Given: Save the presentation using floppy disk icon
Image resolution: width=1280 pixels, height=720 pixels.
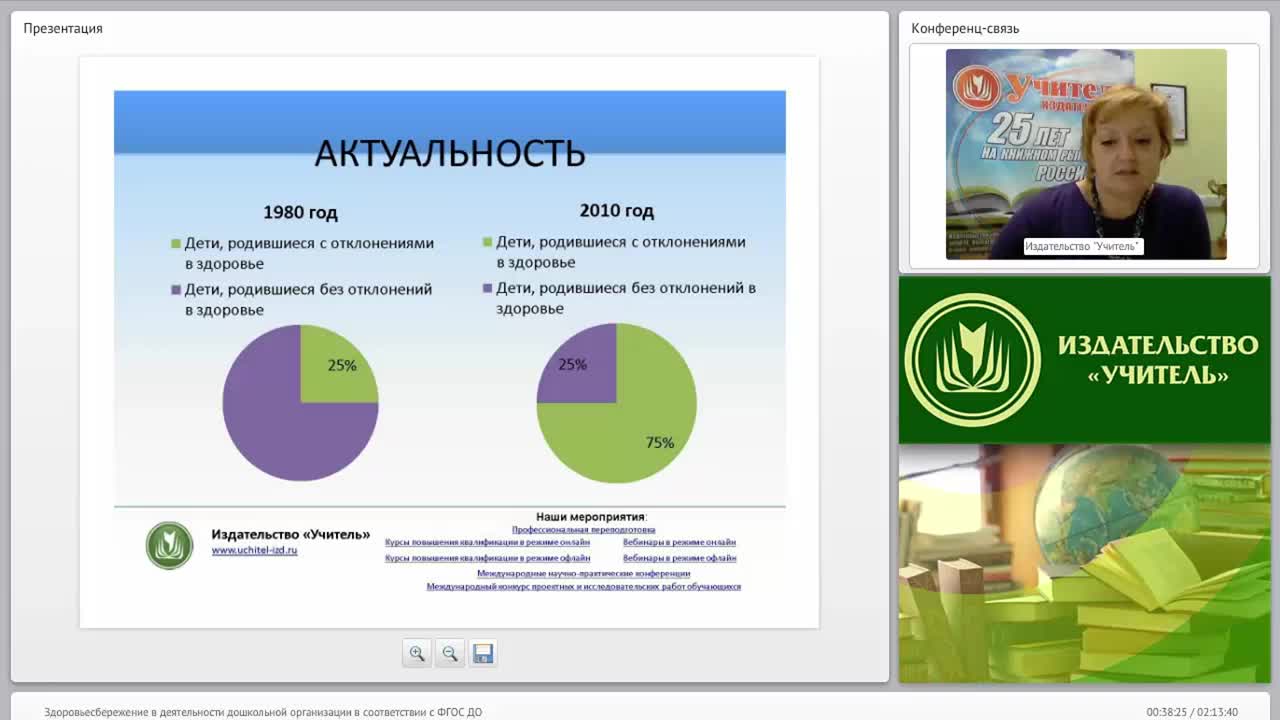Looking at the screenshot, I should [483, 653].
